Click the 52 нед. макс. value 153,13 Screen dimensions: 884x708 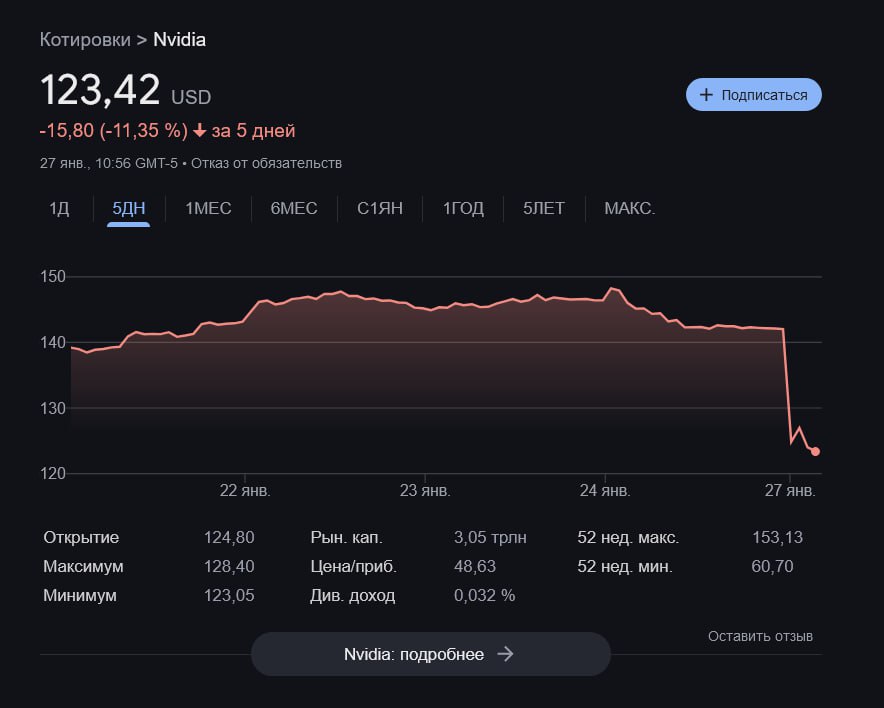point(777,537)
